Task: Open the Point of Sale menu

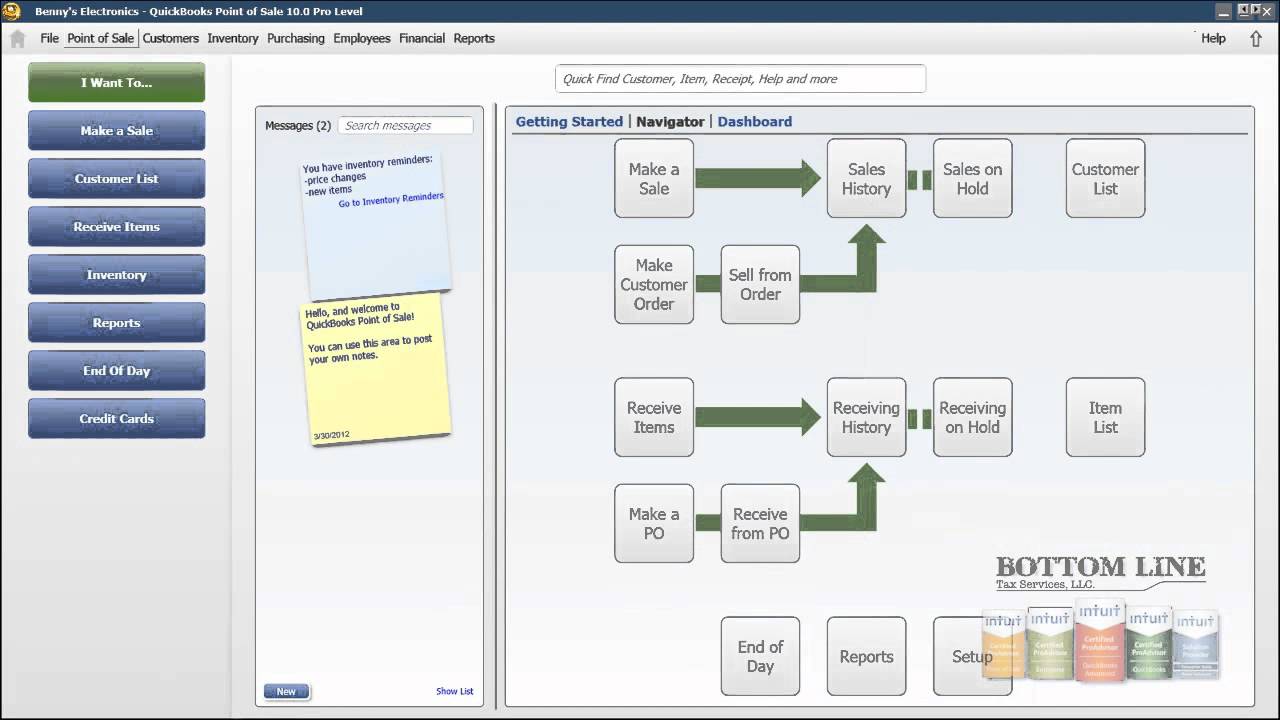Action: pyautogui.click(x=100, y=38)
